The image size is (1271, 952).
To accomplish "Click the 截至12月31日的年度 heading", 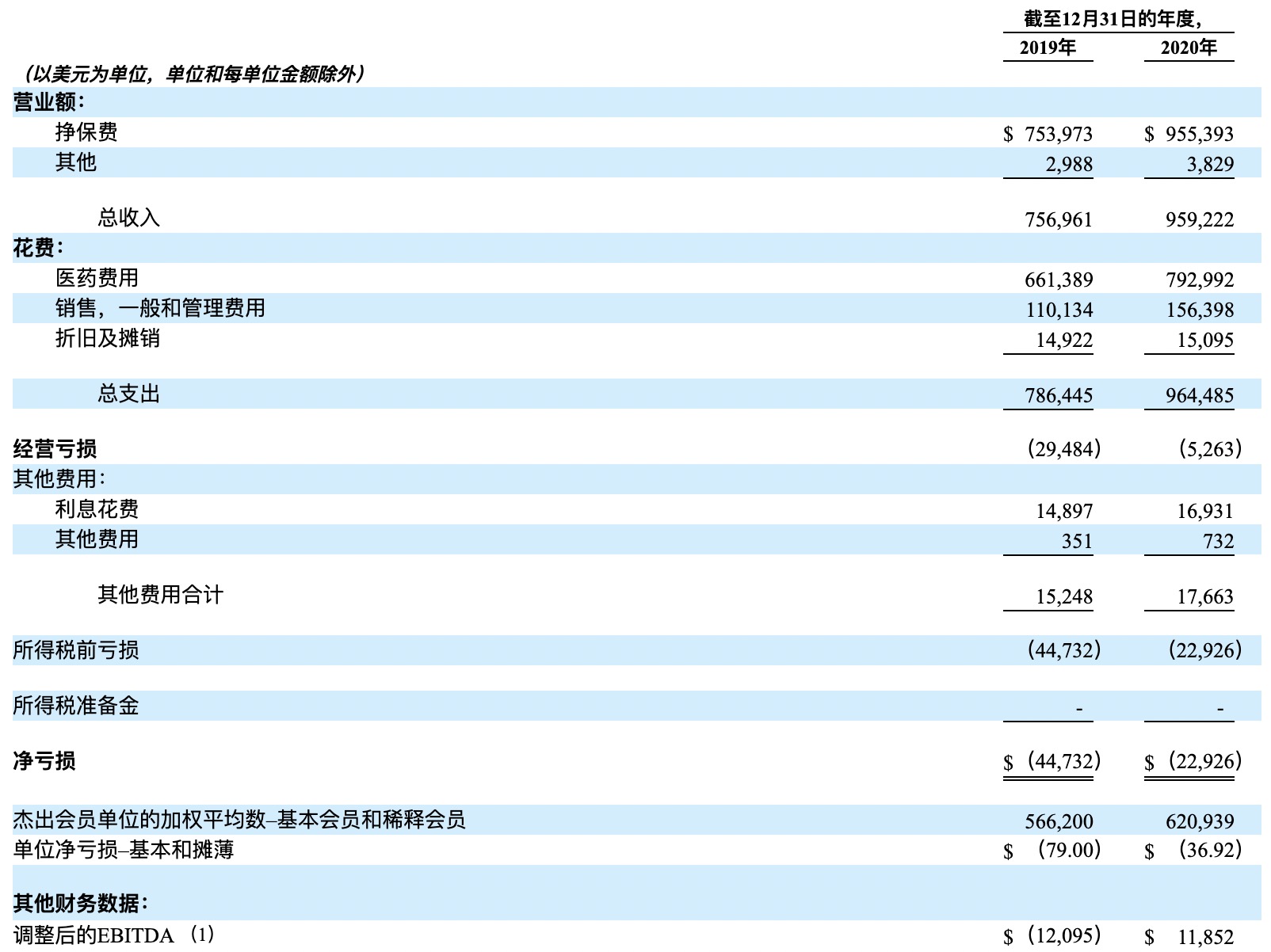I will coord(1113,19).
